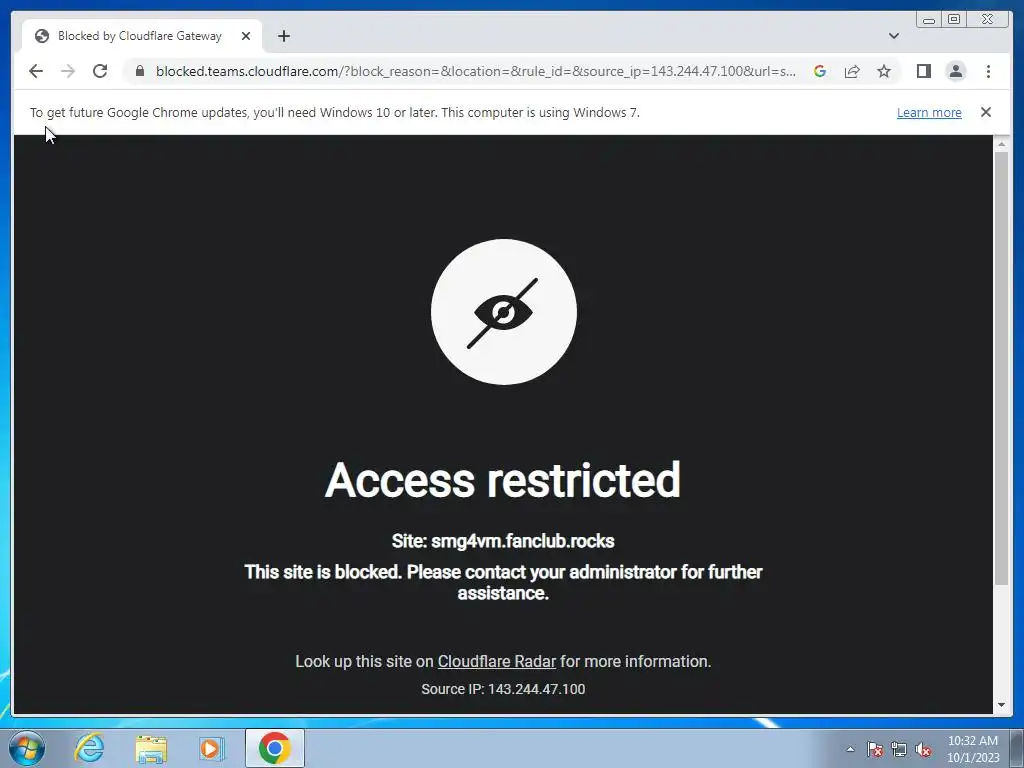Screen dimensions: 1024x768
Task: Click the address bar URL field
Action: click(x=475, y=71)
